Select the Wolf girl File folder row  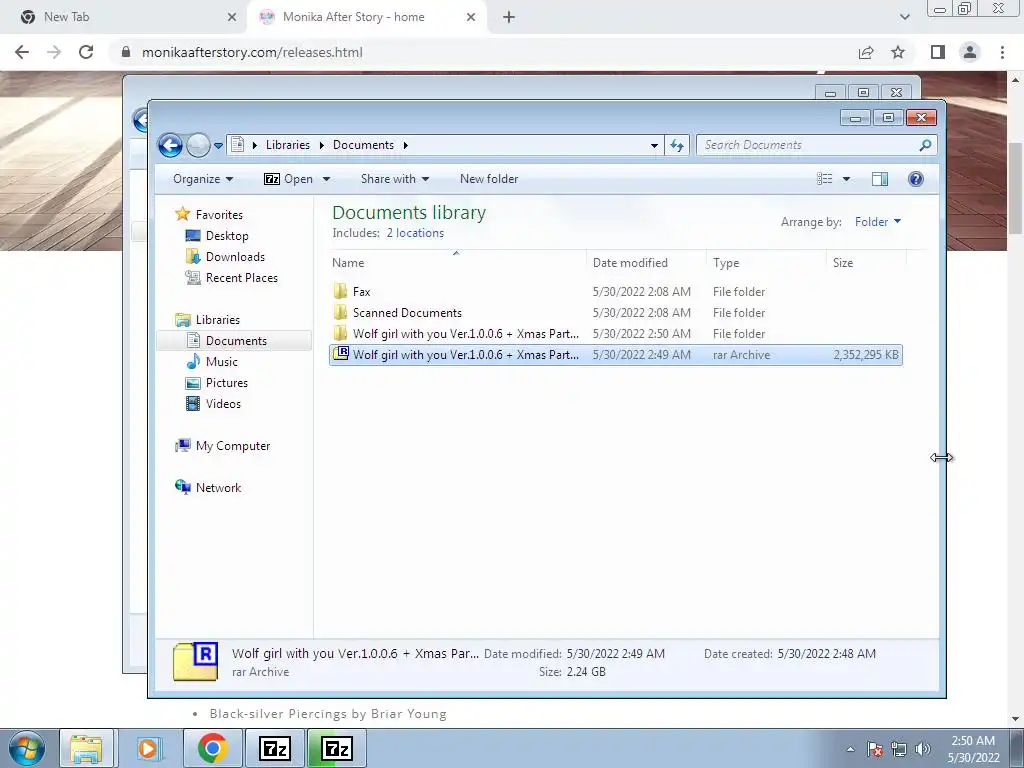(x=615, y=334)
